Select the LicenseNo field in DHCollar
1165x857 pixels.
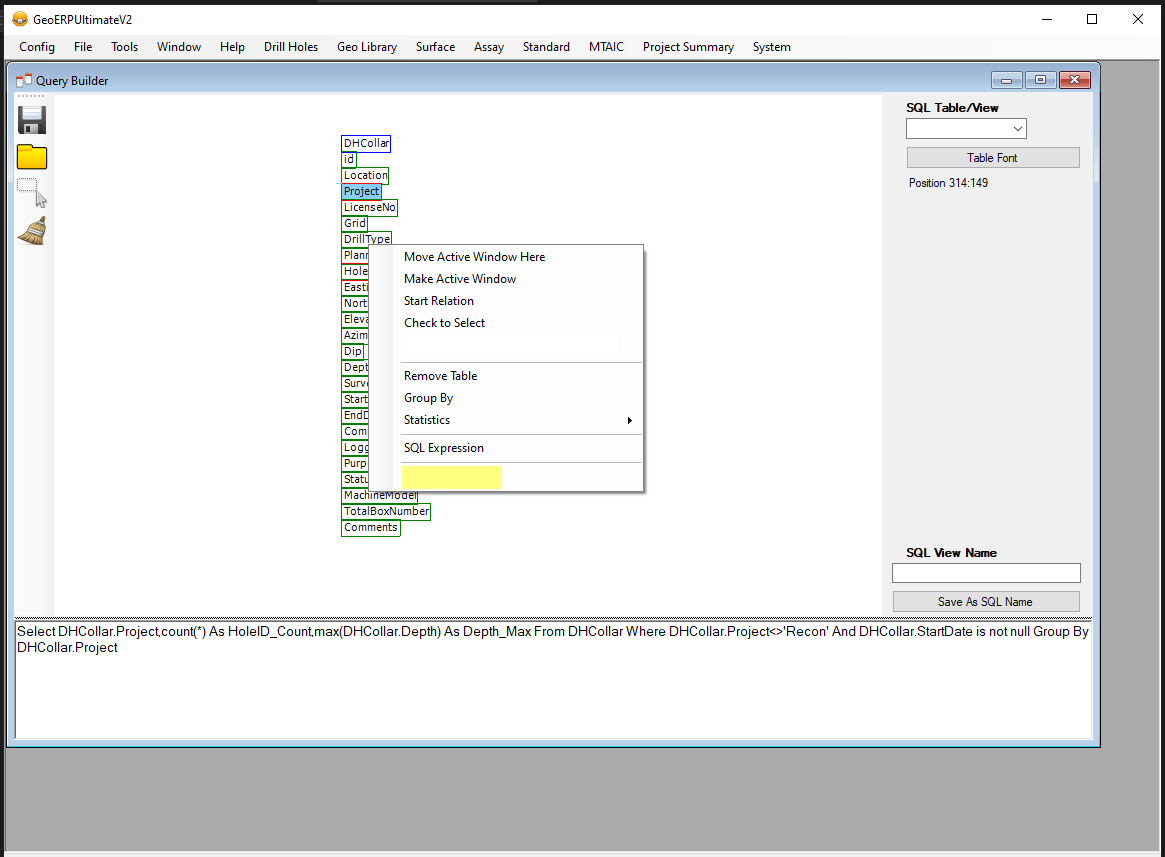click(x=369, y=207)
